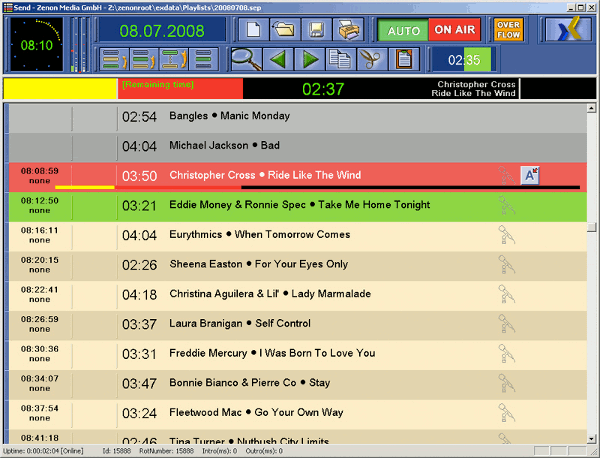Open a playlist with the folder icon
Screen dimensions: 600x458
(x=283, y=30)
